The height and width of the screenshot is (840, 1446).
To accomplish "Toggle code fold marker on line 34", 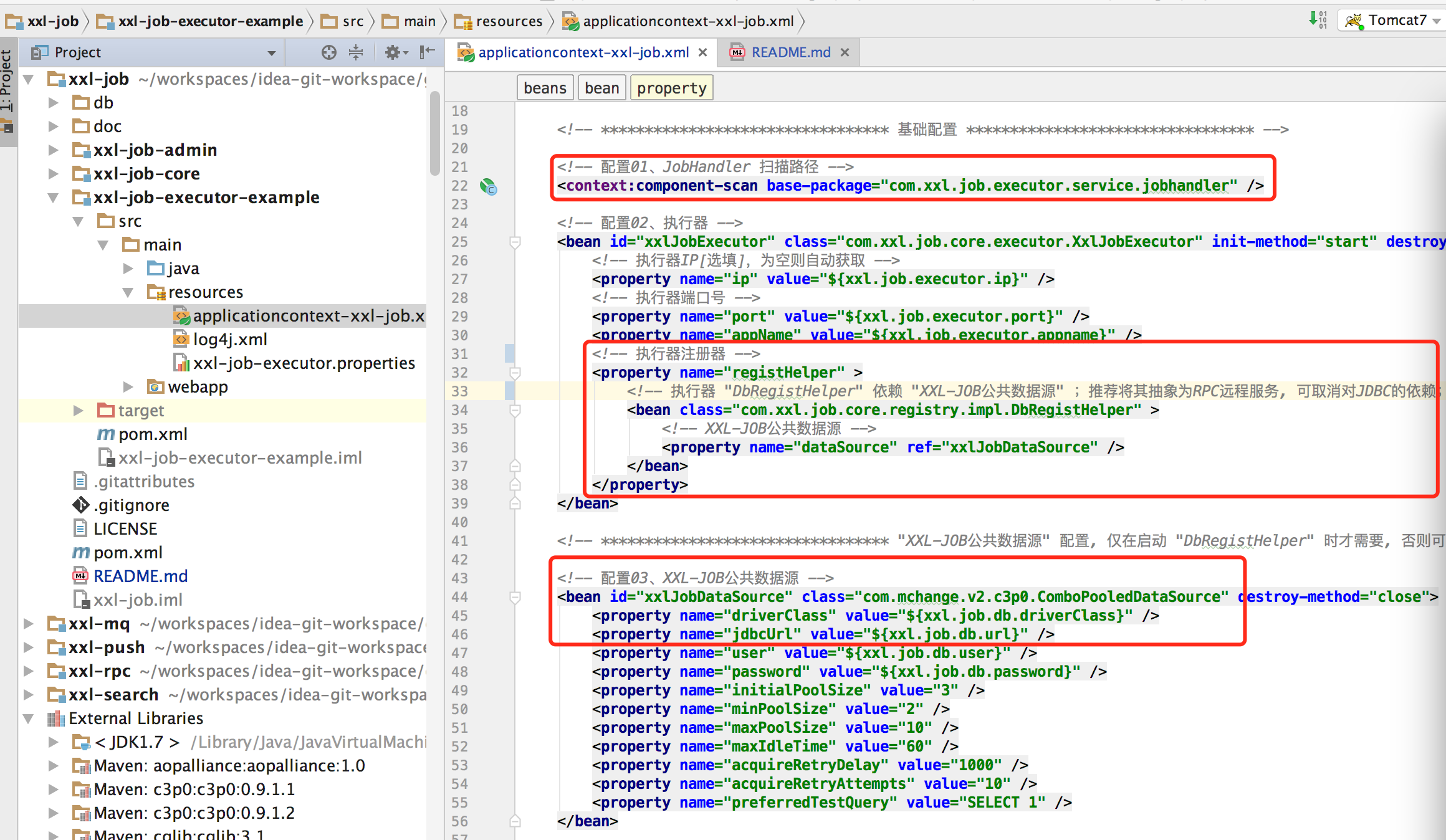I will coord(515,410).
